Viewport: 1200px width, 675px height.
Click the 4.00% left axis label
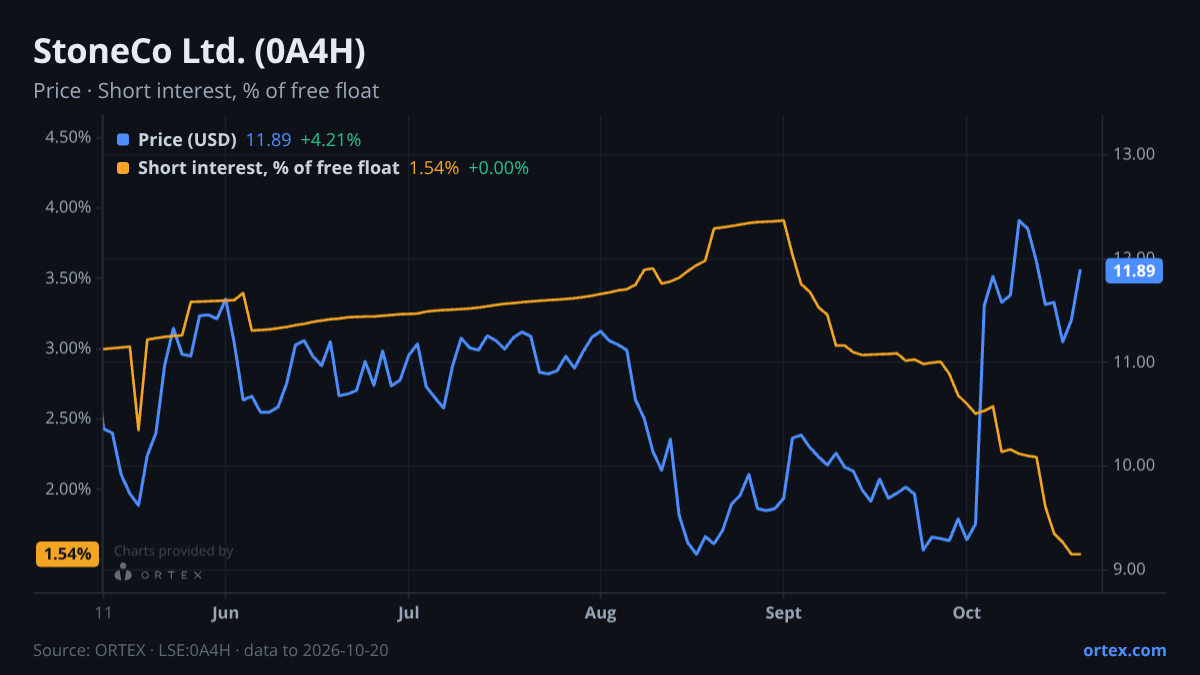pos(68,208)
